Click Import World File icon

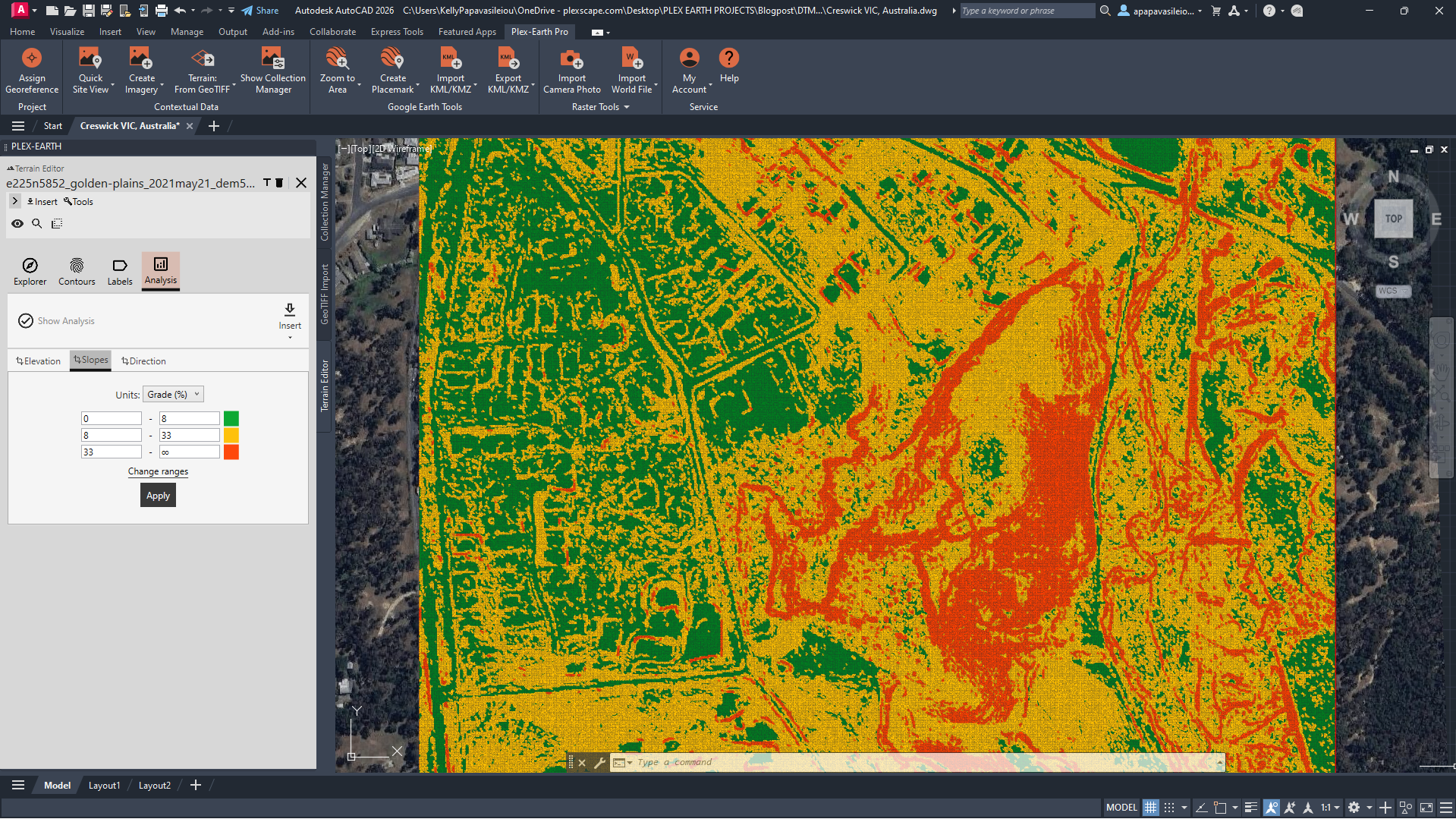pos(631,58)
